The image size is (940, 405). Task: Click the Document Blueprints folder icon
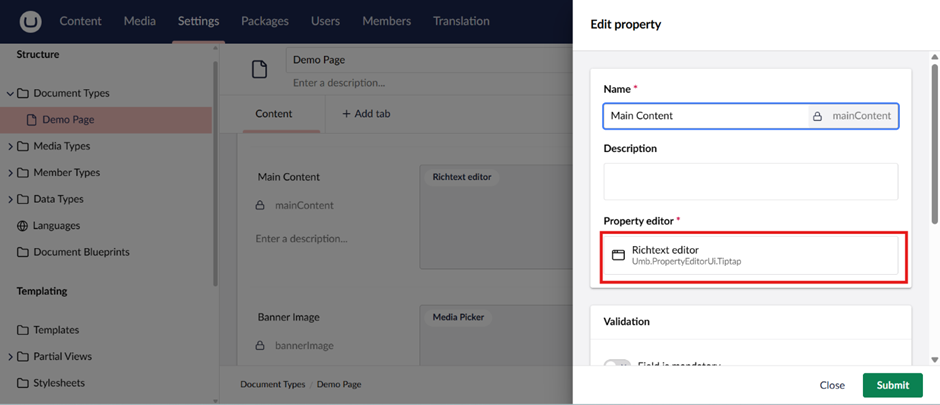click(x=23, y=252)
